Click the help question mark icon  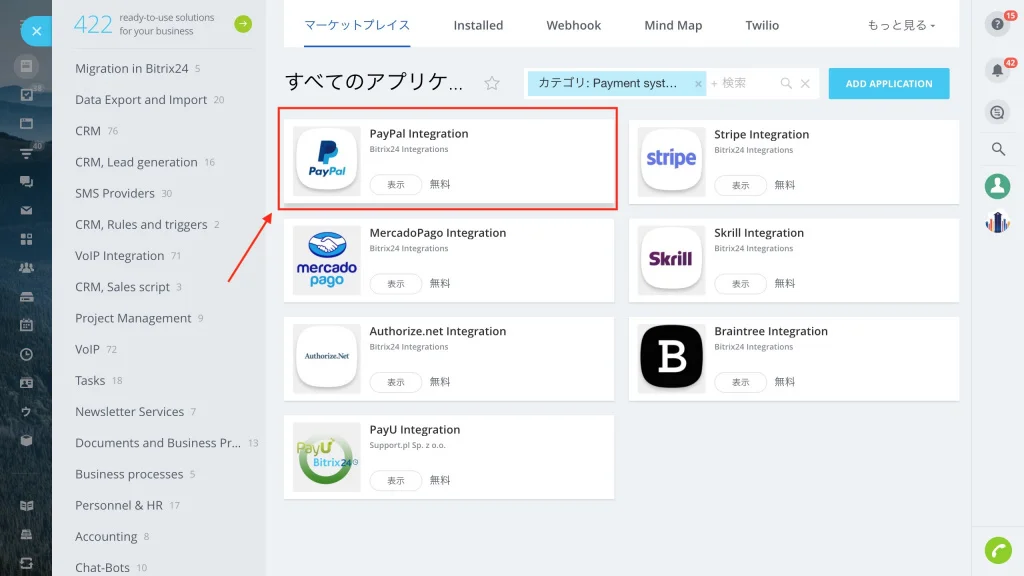[997, 24]
